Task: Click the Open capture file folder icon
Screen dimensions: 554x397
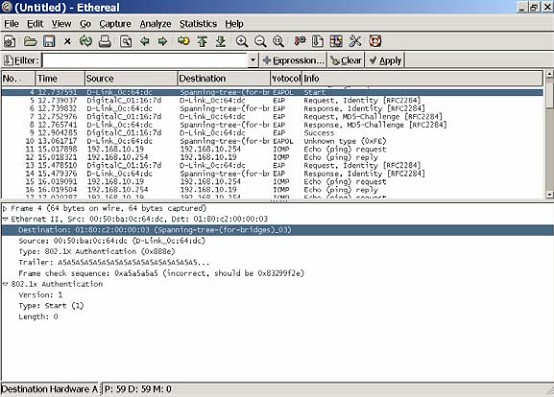Action: (x=30, y=41)
